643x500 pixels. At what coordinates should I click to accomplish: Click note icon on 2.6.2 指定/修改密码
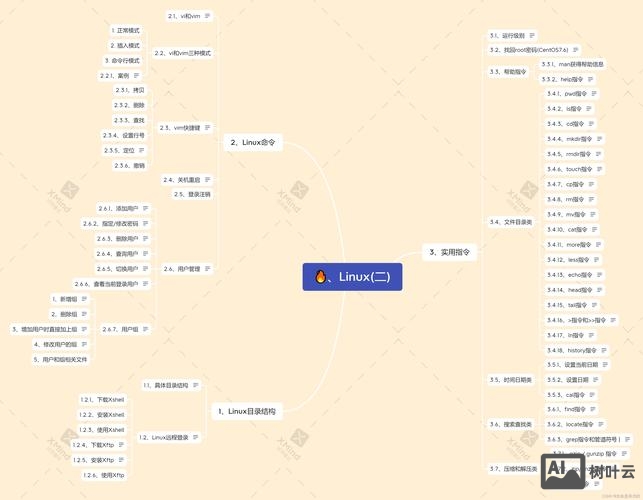click(x=146, y=224)
